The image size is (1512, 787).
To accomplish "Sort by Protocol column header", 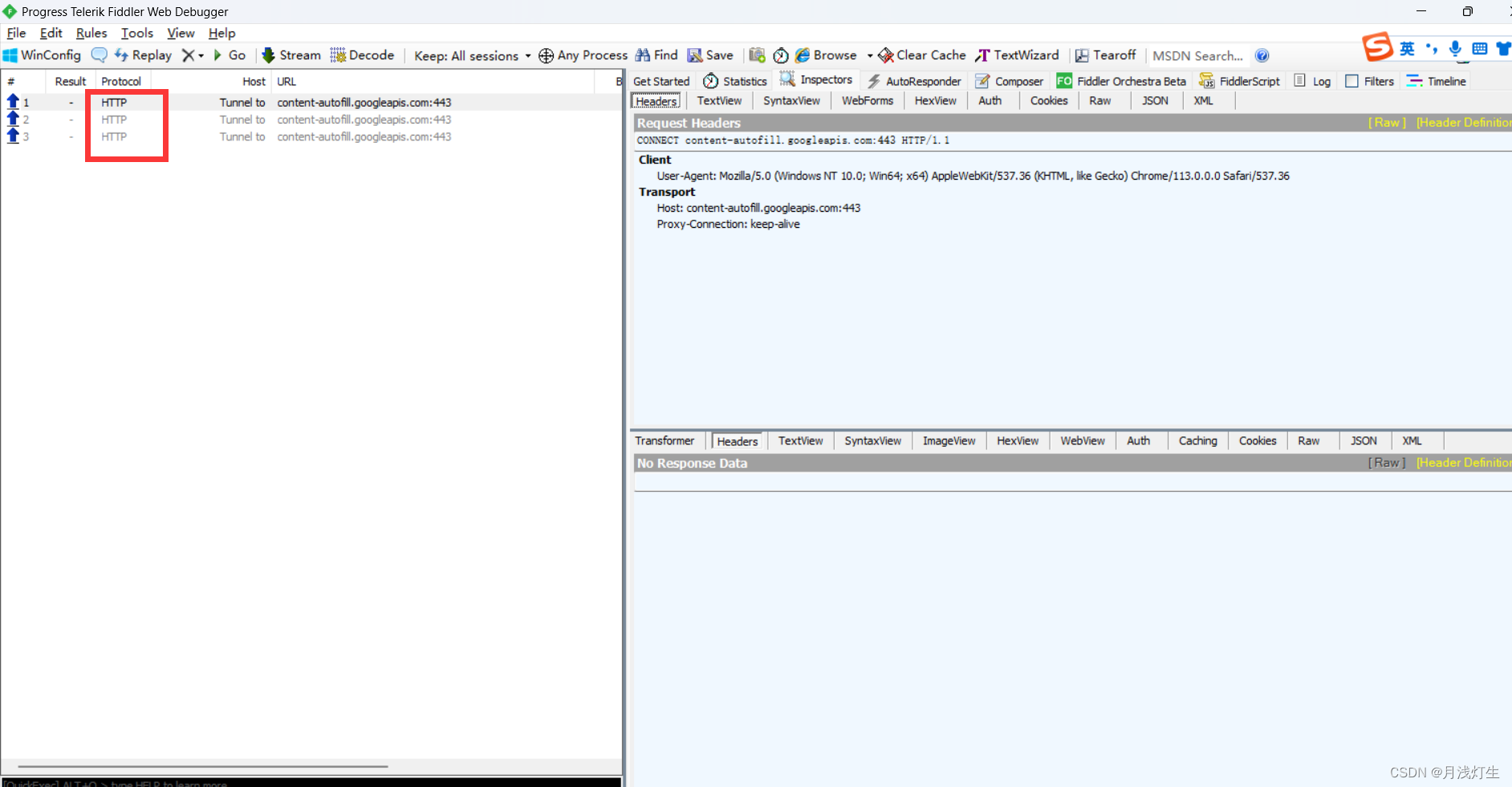I will (x=121, y=81).
